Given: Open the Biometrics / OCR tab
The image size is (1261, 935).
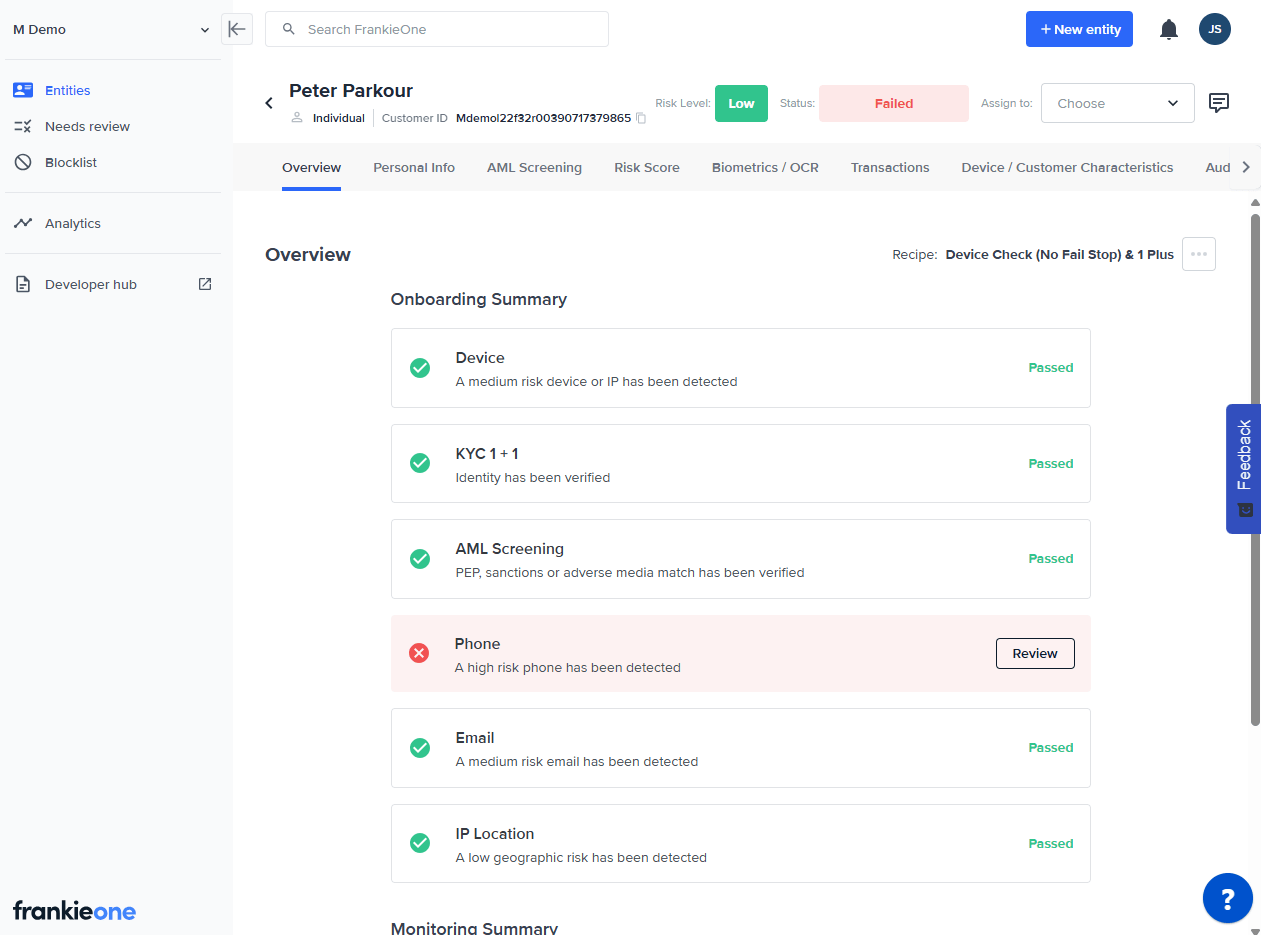Looking at the screenshot, I should pos(764,167).
